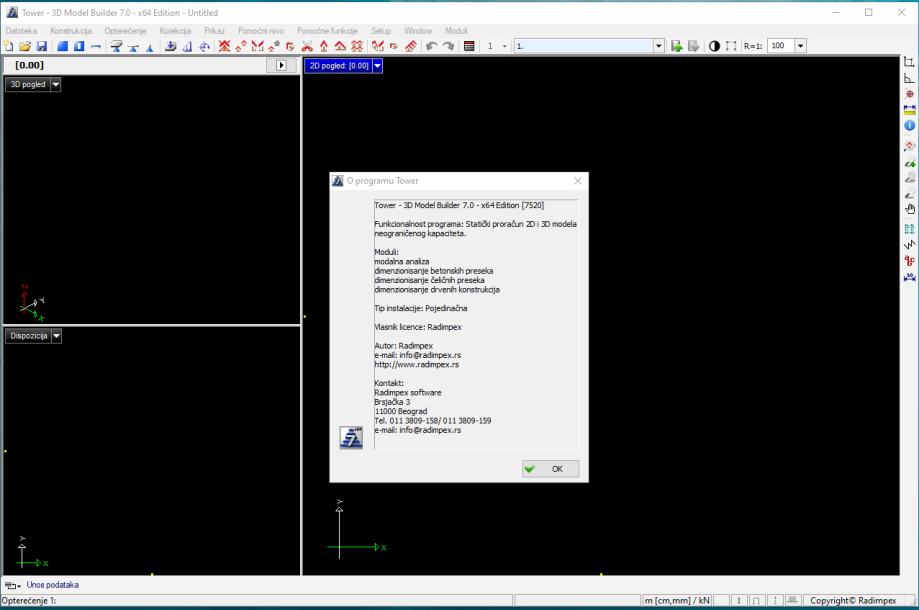
Task: Click the Tower logo icon in About dialog
Action: [351, 438]
